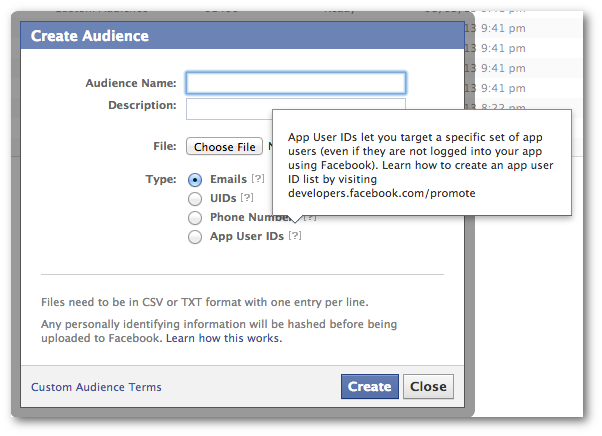The height and width of the screenshot is (436, 602).
Task: Open the Choose File button
Action: coord(225,147)
